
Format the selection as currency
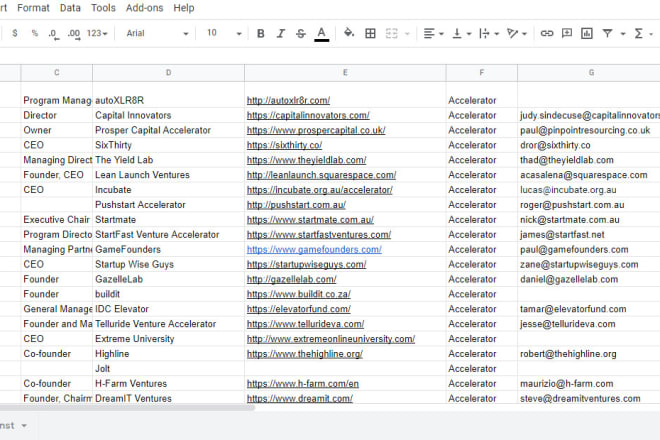click(15, 33)
